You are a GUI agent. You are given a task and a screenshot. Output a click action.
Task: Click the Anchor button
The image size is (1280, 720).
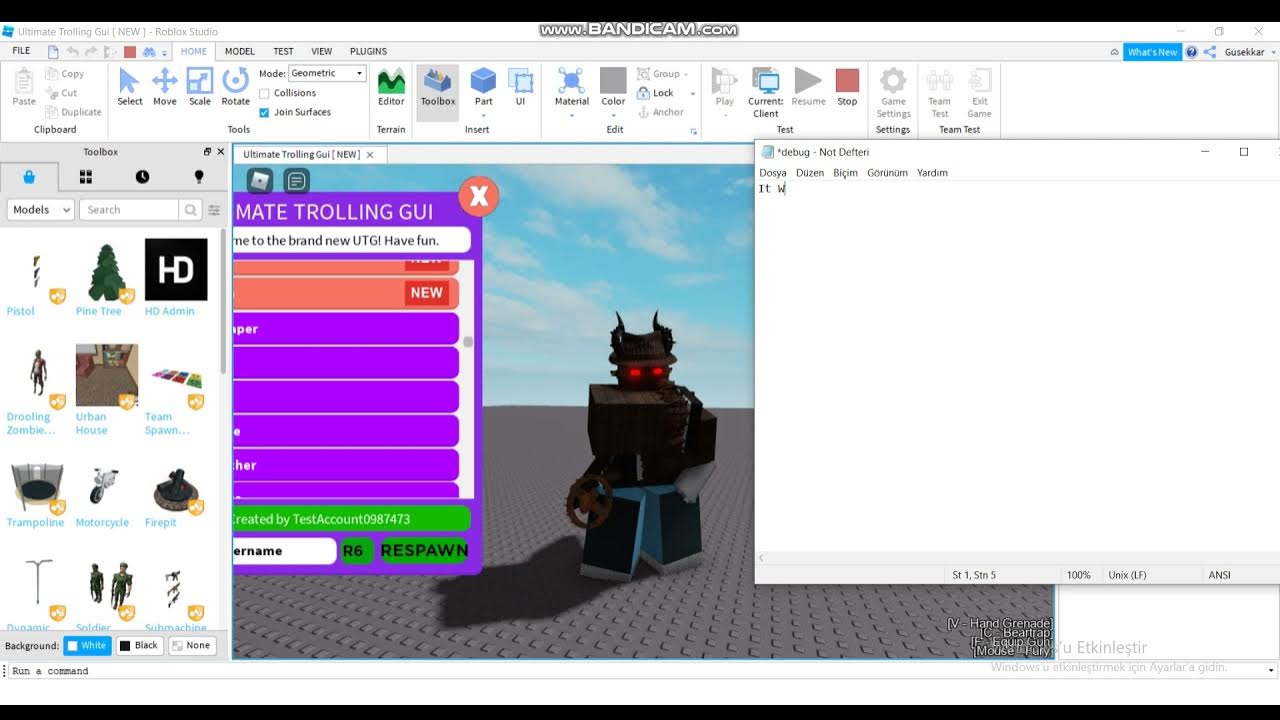point(660,112)
